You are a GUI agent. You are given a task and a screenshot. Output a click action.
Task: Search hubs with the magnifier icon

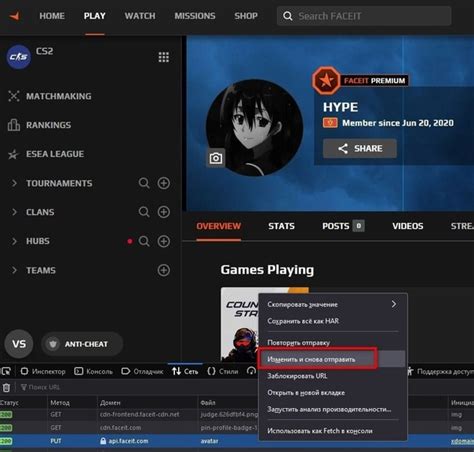144,241
